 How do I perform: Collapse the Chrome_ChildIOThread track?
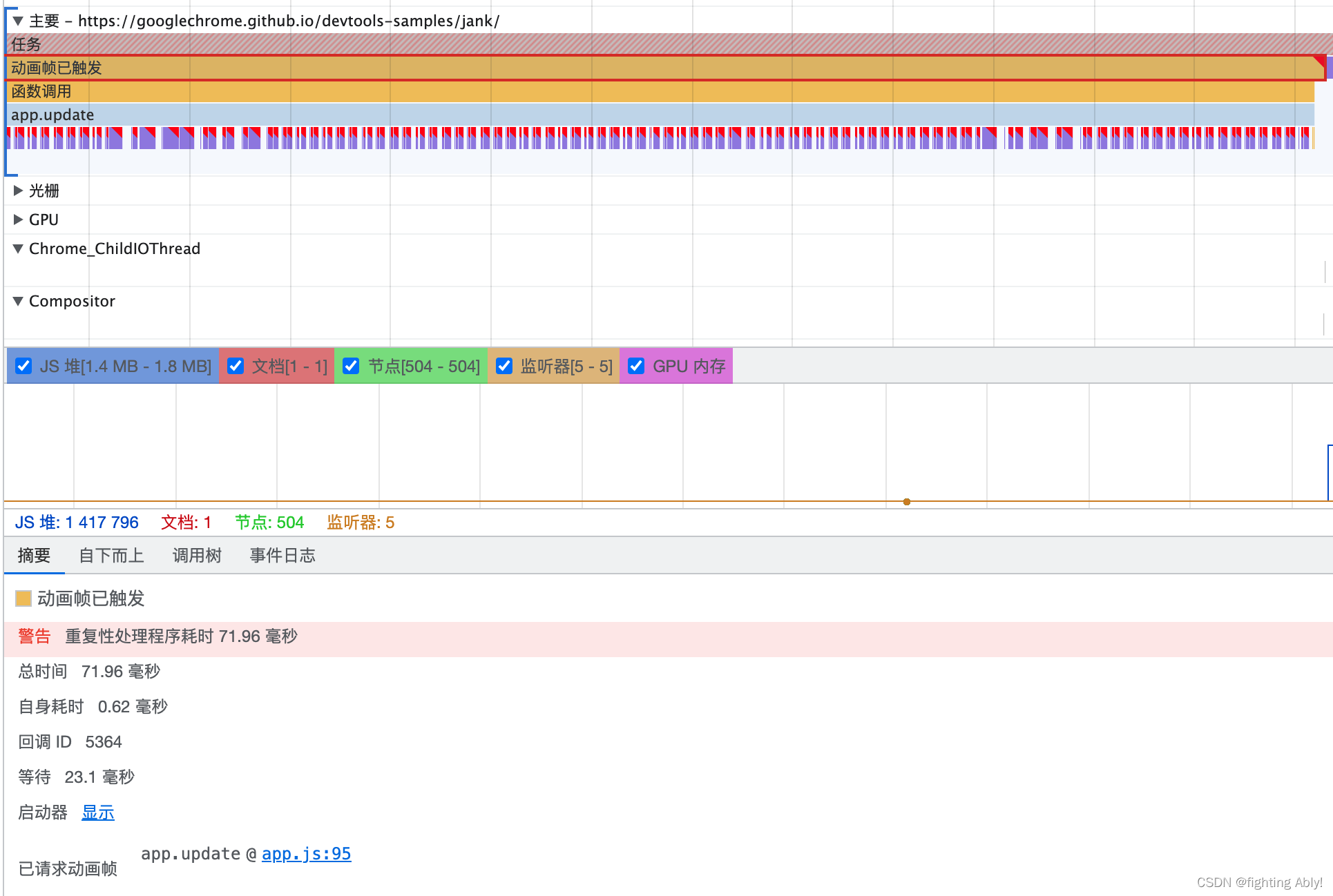19,249
